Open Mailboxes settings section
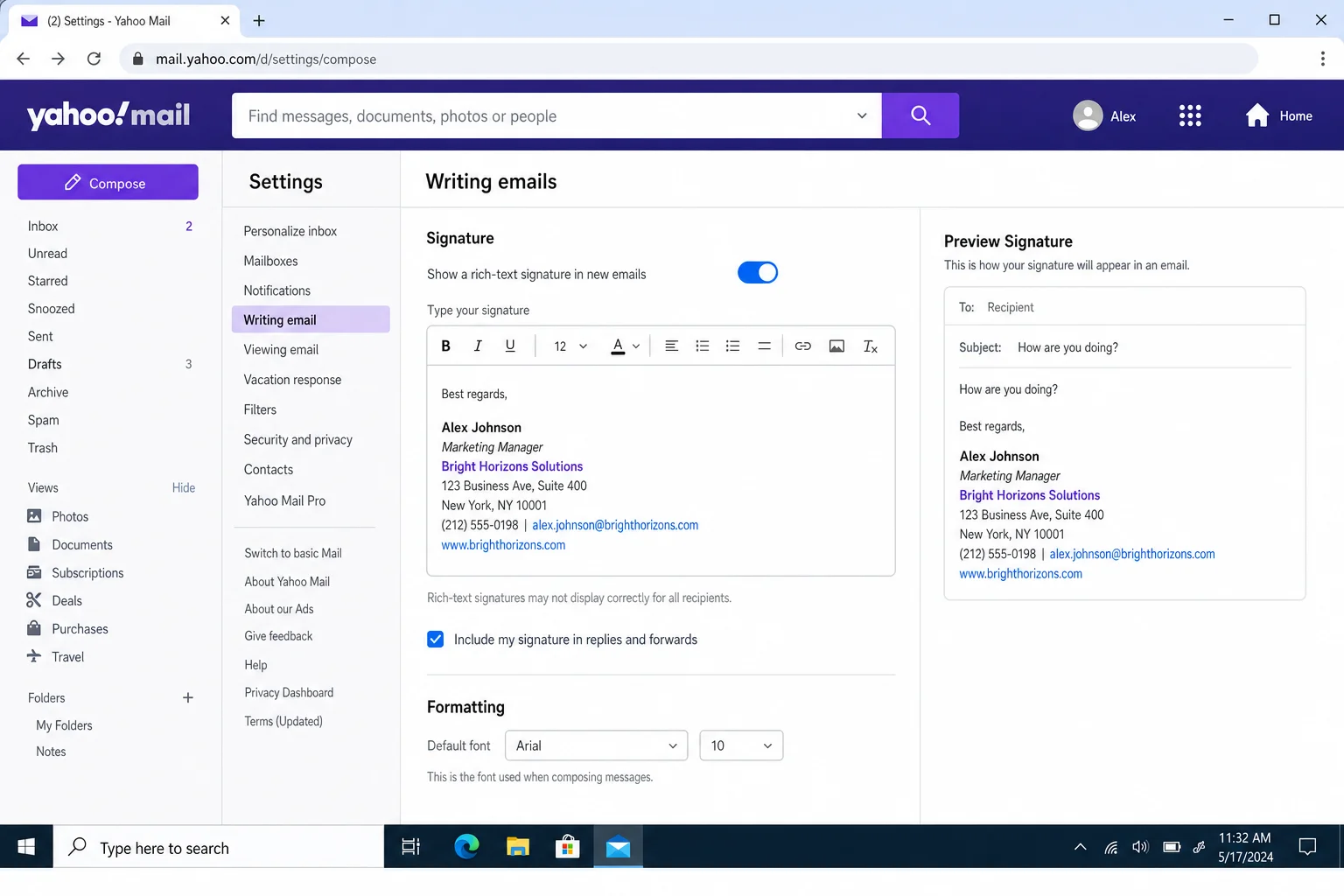This screenshot has width=1344, height=896. (x=270, y=261)
